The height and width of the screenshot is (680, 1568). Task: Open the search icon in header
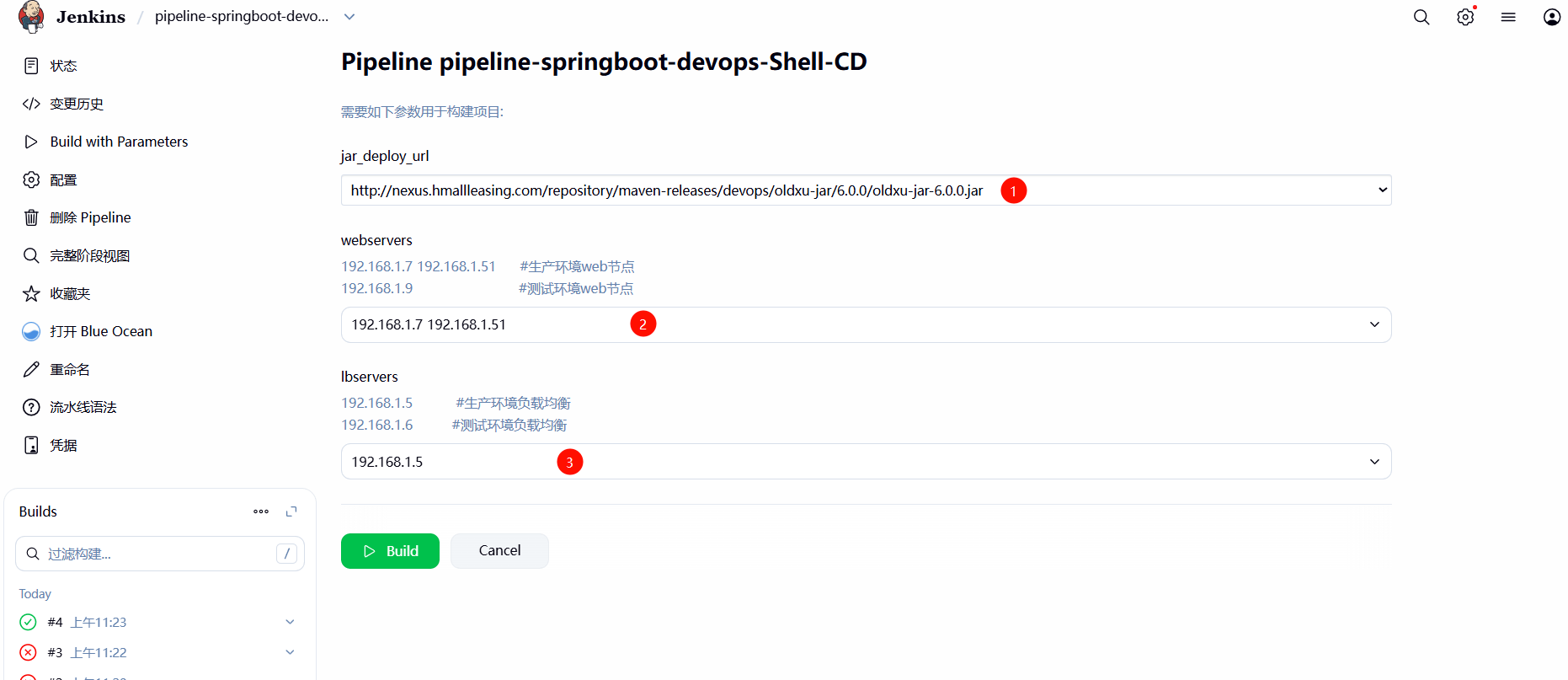[x=1421, y=17]
